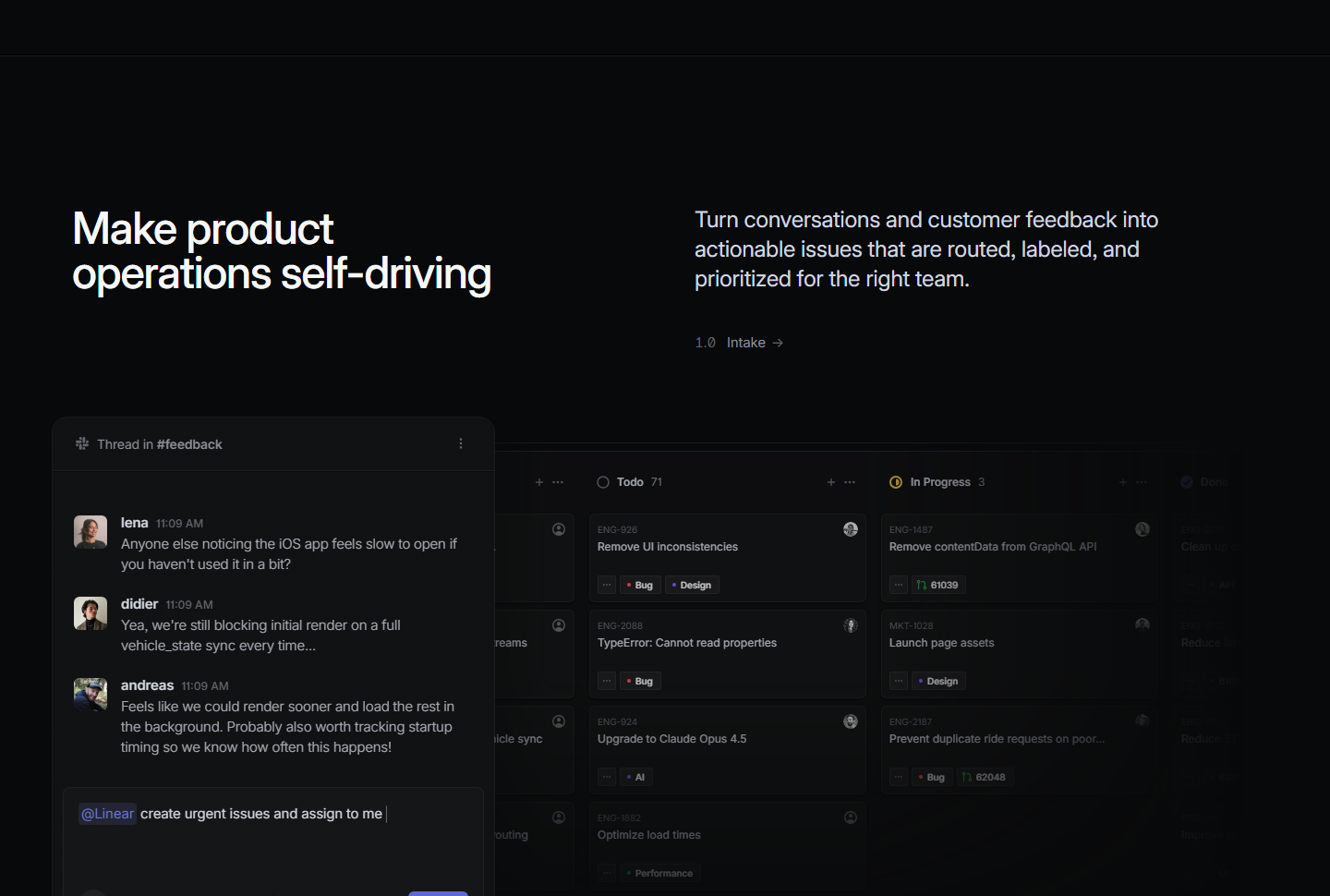Select the Bug label on Remove UI inconsistencies
Image resolution: width=1330 pixels, height=896 pixels.
639,585
